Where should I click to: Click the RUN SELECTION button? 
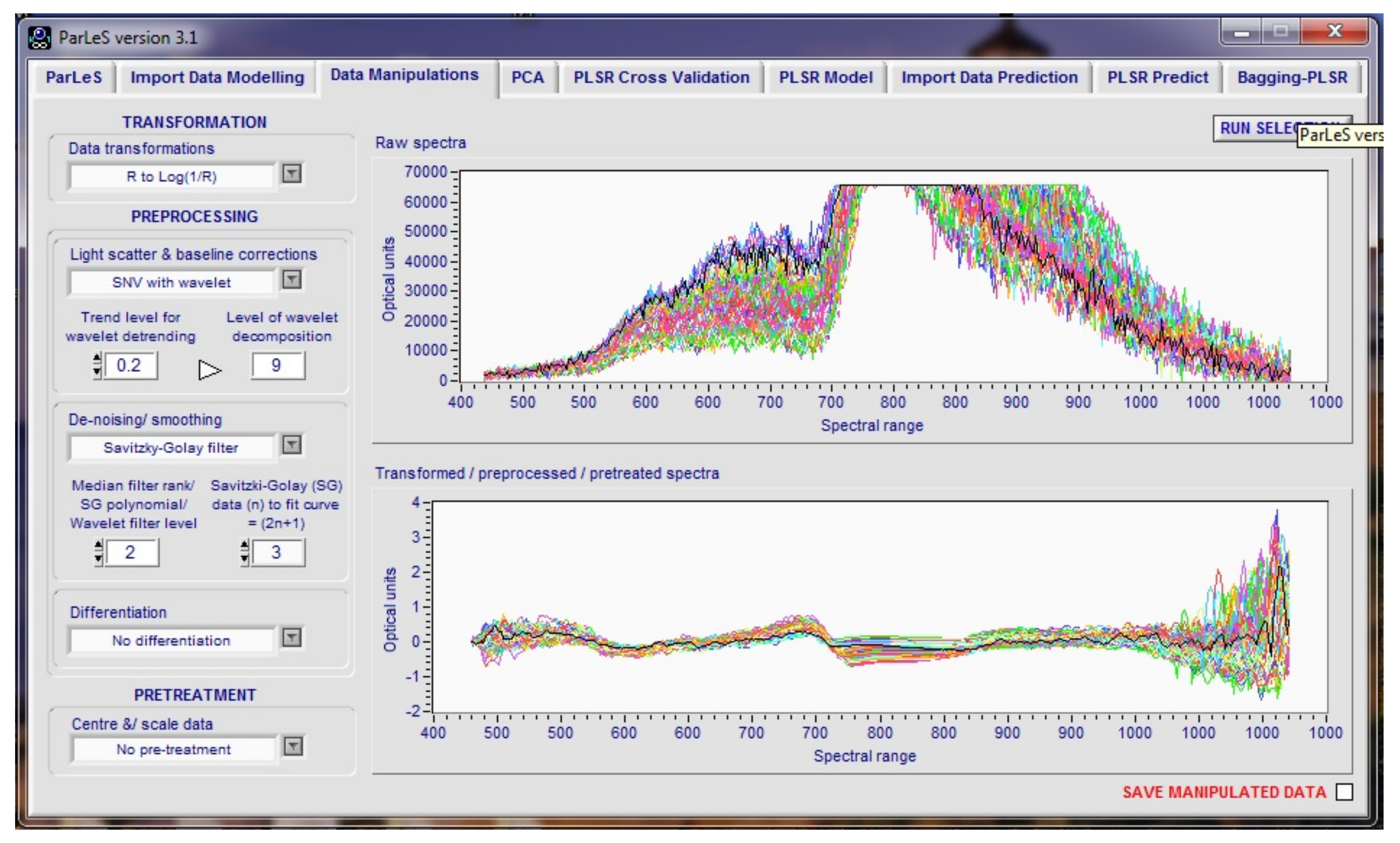coord(1282,128)
